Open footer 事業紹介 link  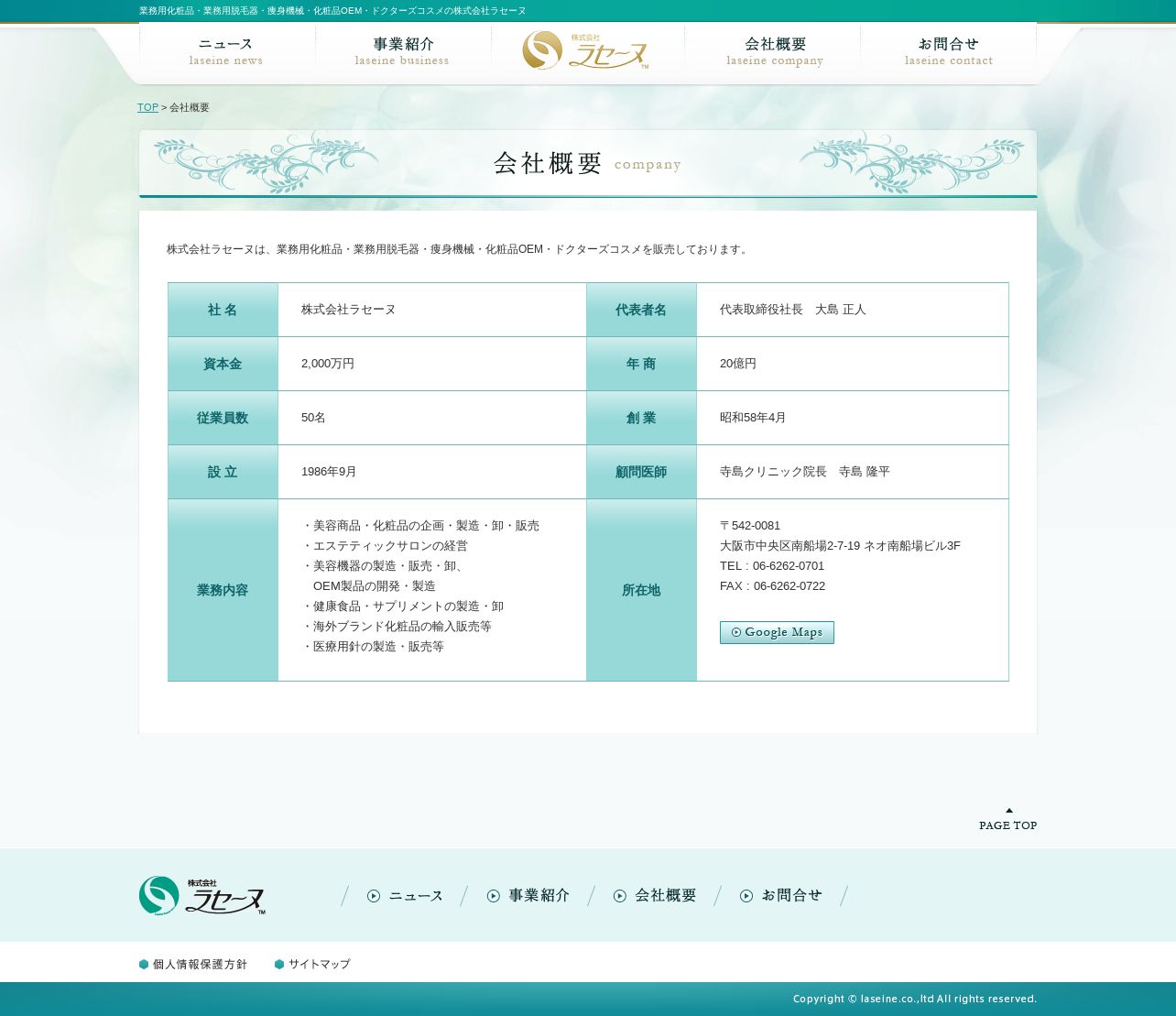528,896
